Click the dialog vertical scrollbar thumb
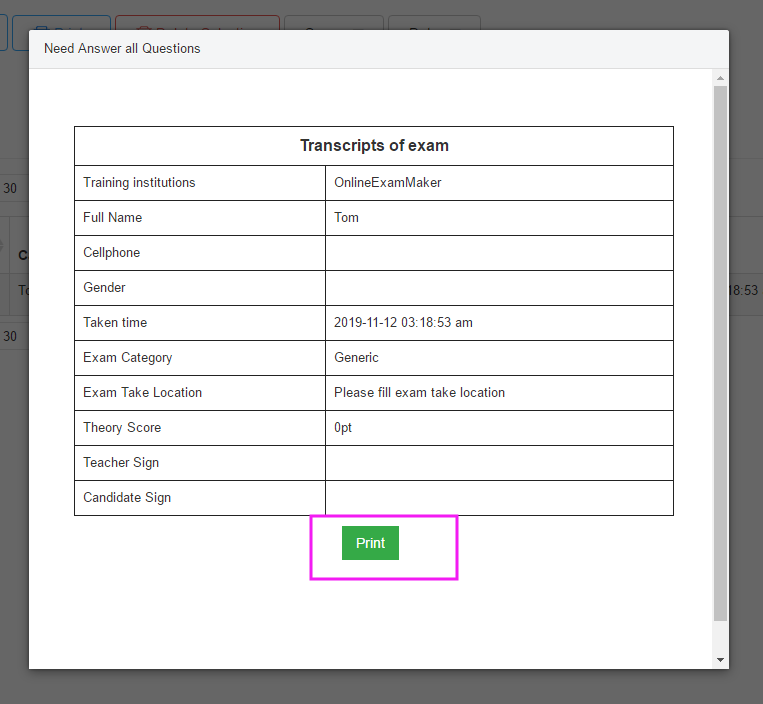763x704 pixels. pyautogui.click(x=720, y=353)
